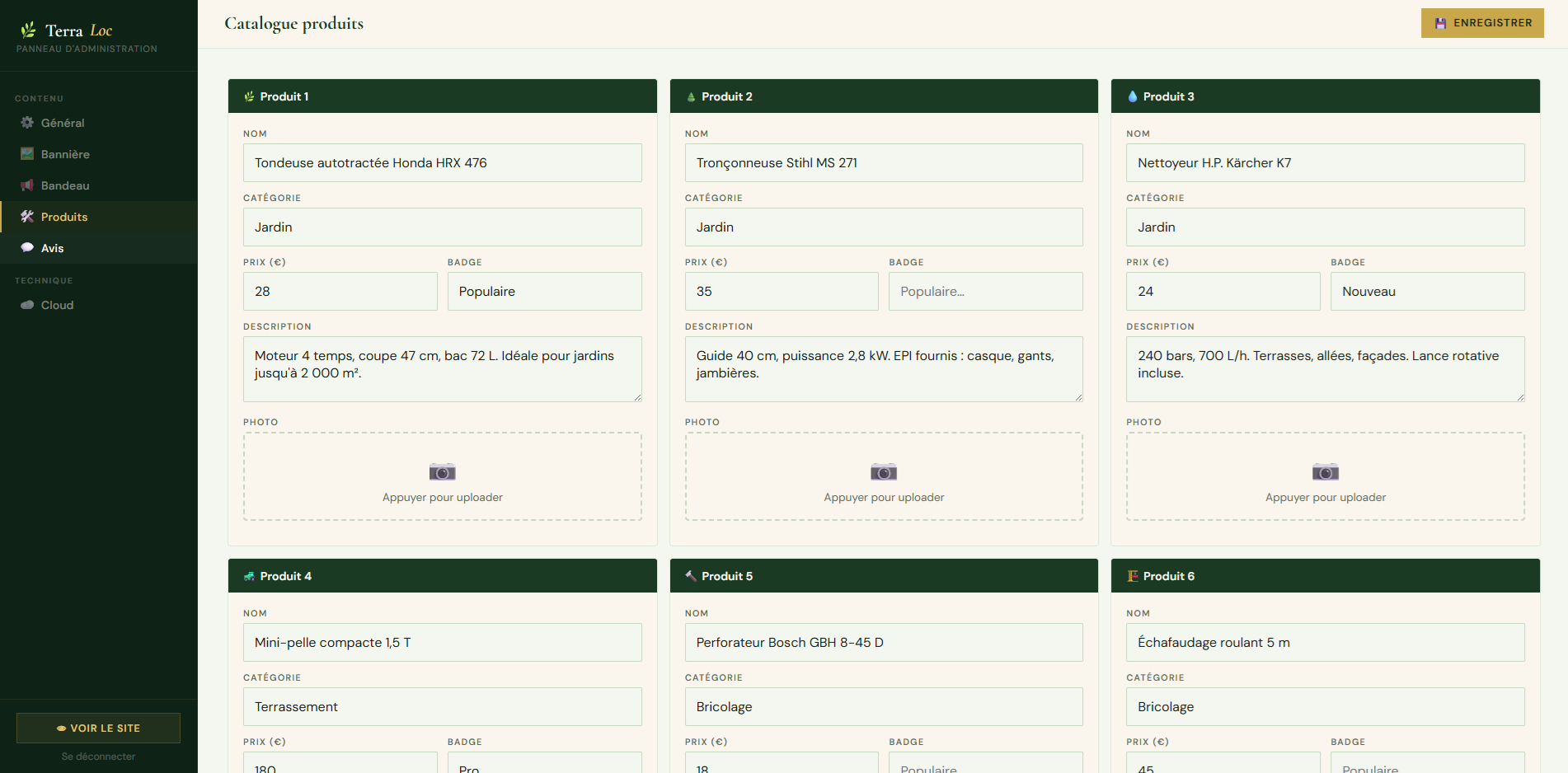The image size is (1568, 773).
Task: Open the Général section
Action: 99,123
